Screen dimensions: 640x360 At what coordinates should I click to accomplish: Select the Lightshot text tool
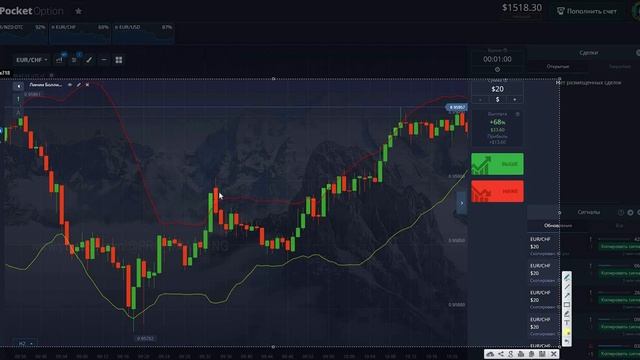(567, 323)
